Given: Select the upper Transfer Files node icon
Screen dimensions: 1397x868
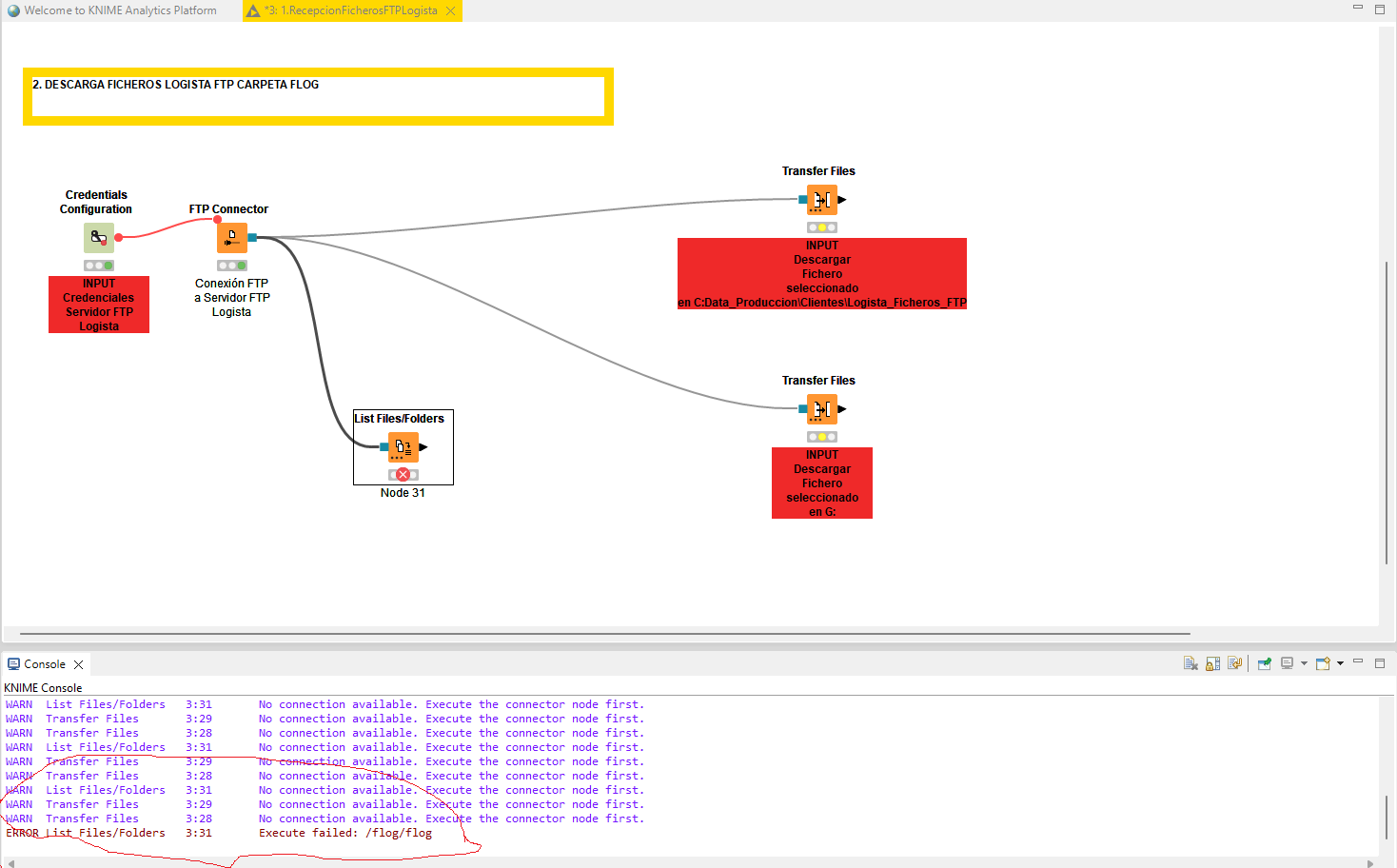Looking at the screenshot, I should (x=822, y=199).
